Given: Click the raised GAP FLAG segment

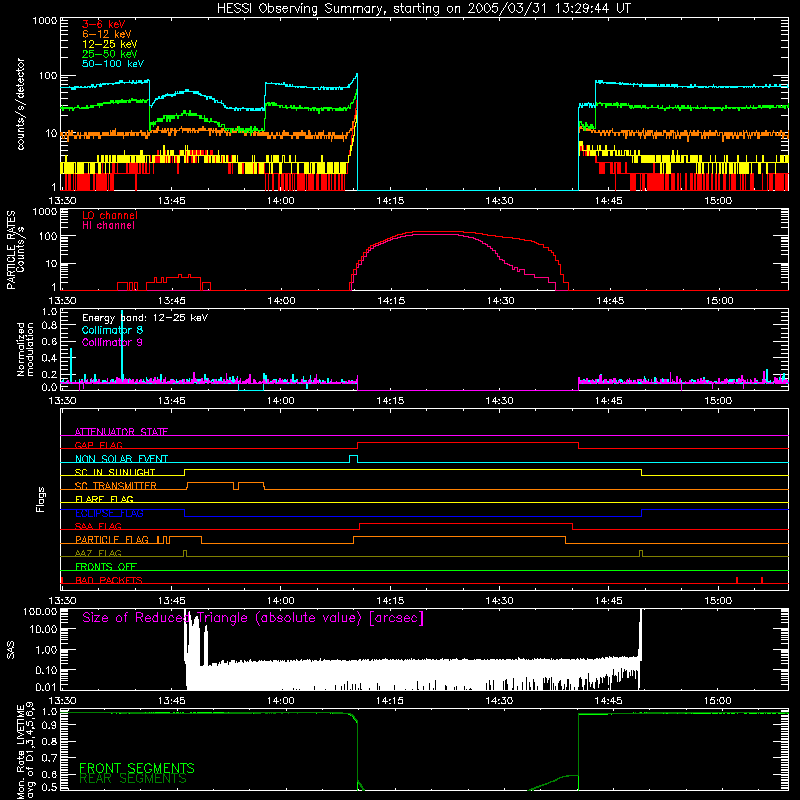Looking at the screenshot, I should 468,443.
